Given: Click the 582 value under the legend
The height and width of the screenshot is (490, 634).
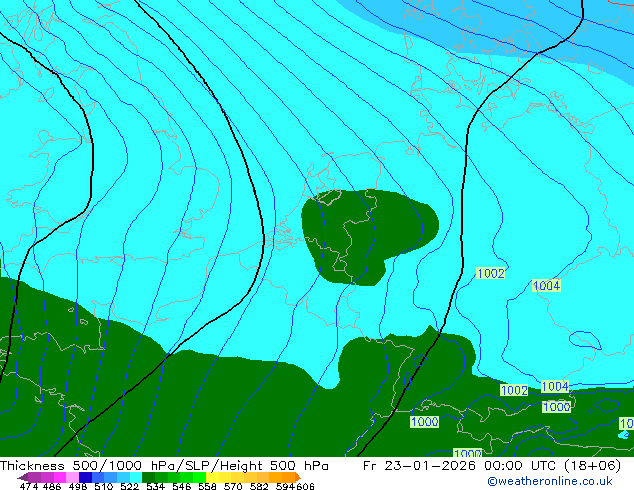Looking at the screenshot, I should tap(259, 486).
